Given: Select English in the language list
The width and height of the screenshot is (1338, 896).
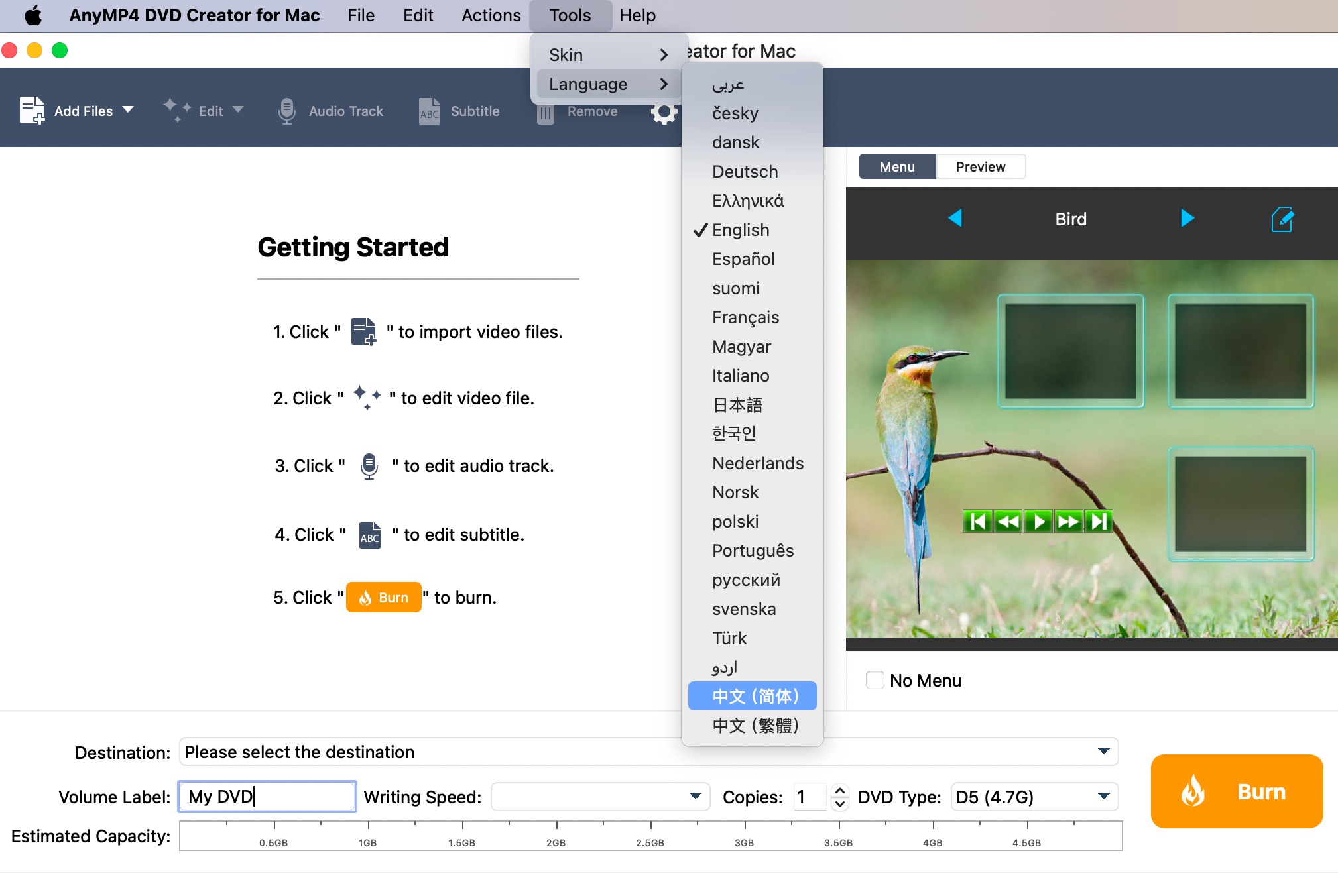Looking at the screenshot, I should tap(741, 230).
